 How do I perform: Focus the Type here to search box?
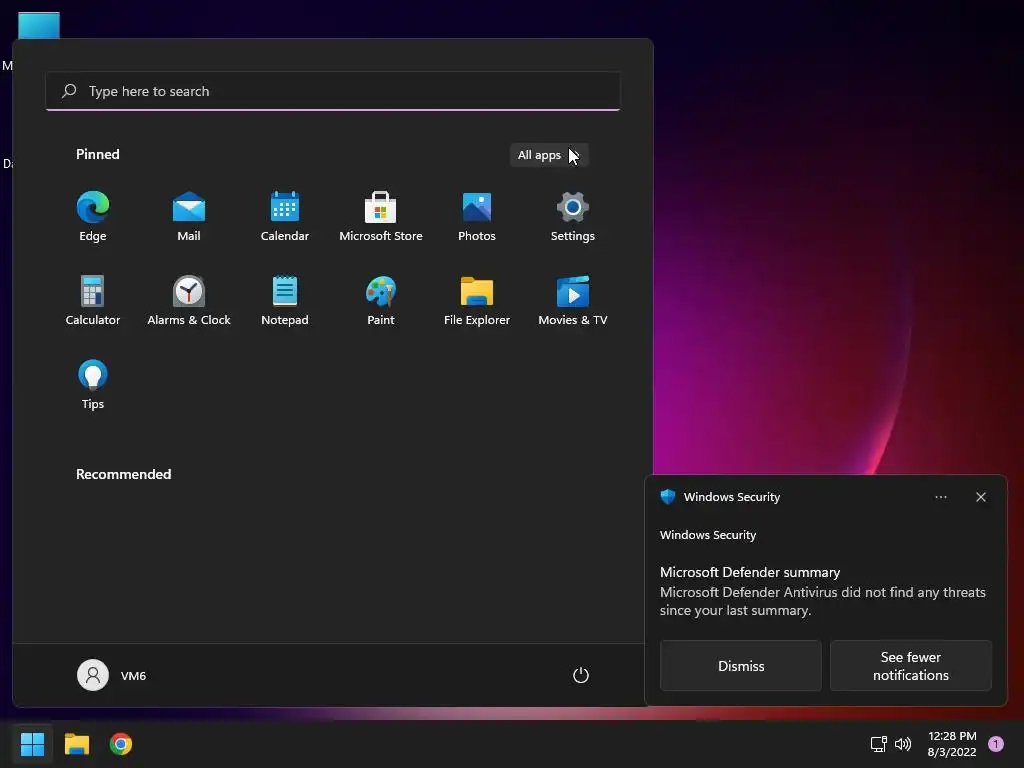click(x=333, y=91)
